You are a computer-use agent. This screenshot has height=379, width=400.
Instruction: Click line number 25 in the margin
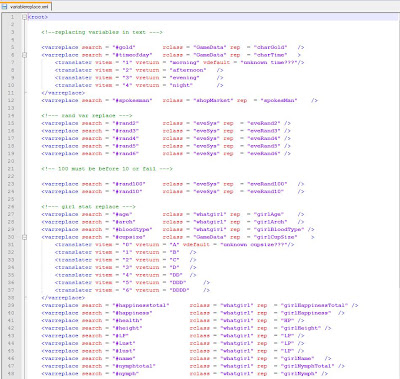(11, 199)
